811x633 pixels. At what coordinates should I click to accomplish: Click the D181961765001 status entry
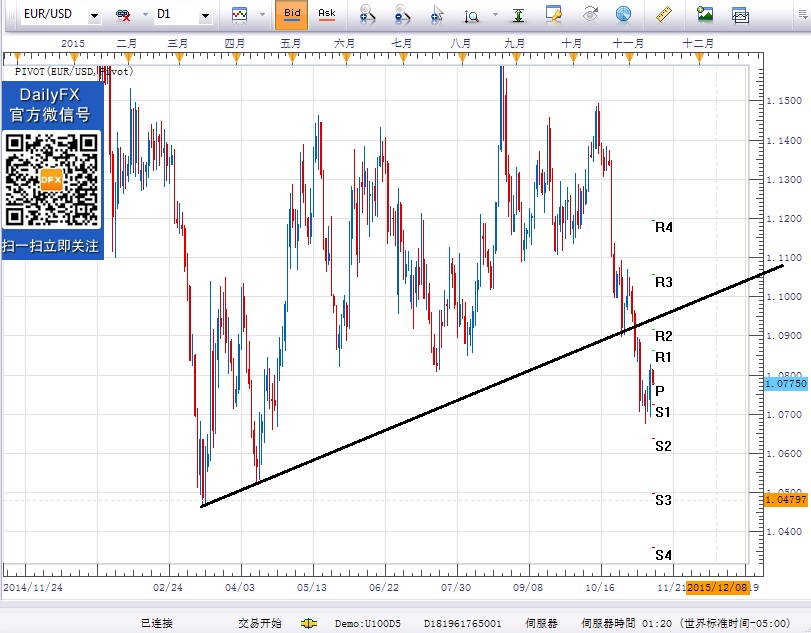462,623
